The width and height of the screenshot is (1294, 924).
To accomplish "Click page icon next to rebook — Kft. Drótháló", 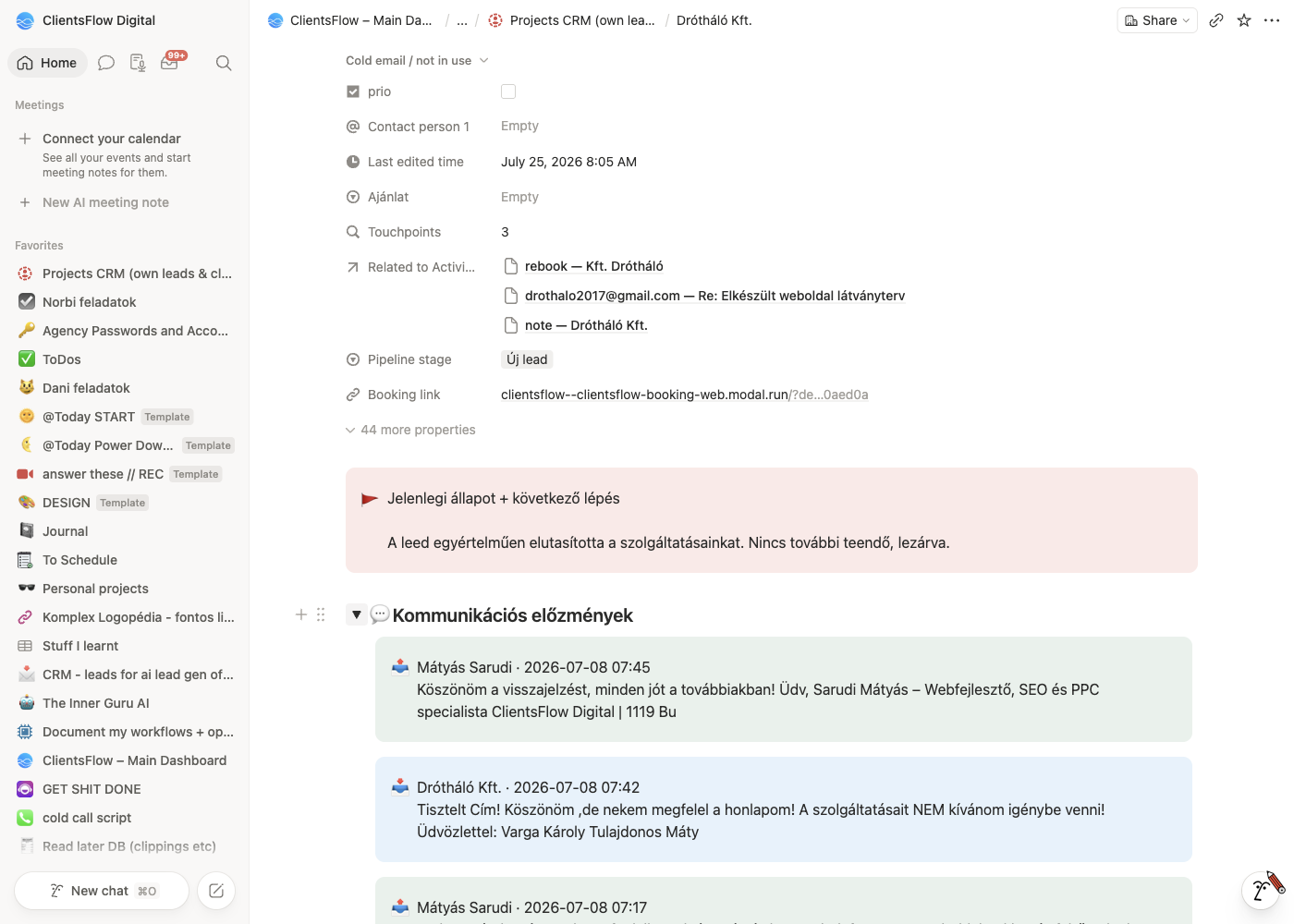I will click(510, 266).
